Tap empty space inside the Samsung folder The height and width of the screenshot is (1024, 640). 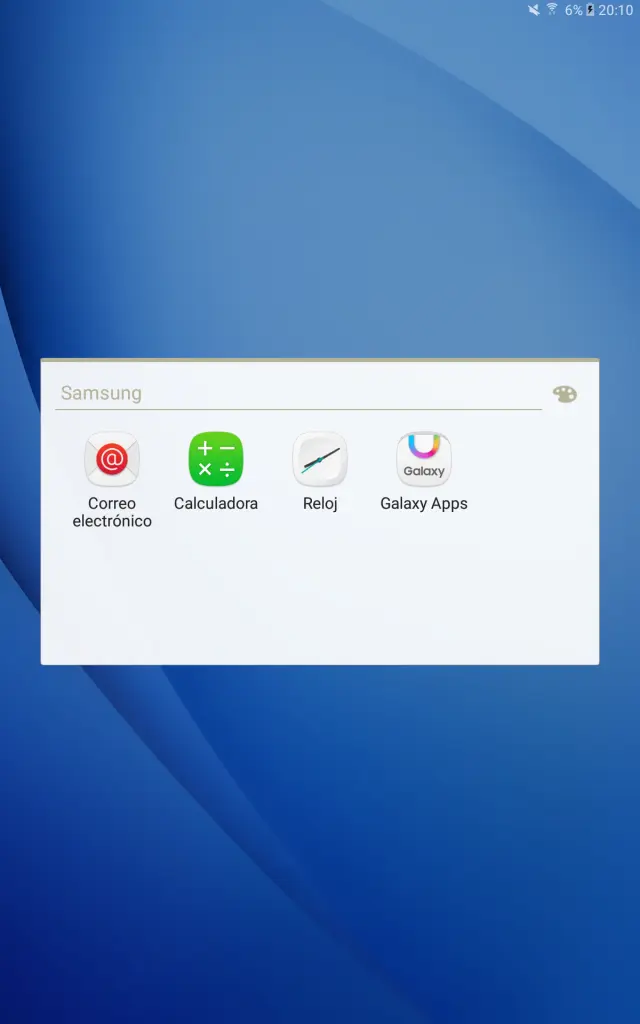point(320,600)
